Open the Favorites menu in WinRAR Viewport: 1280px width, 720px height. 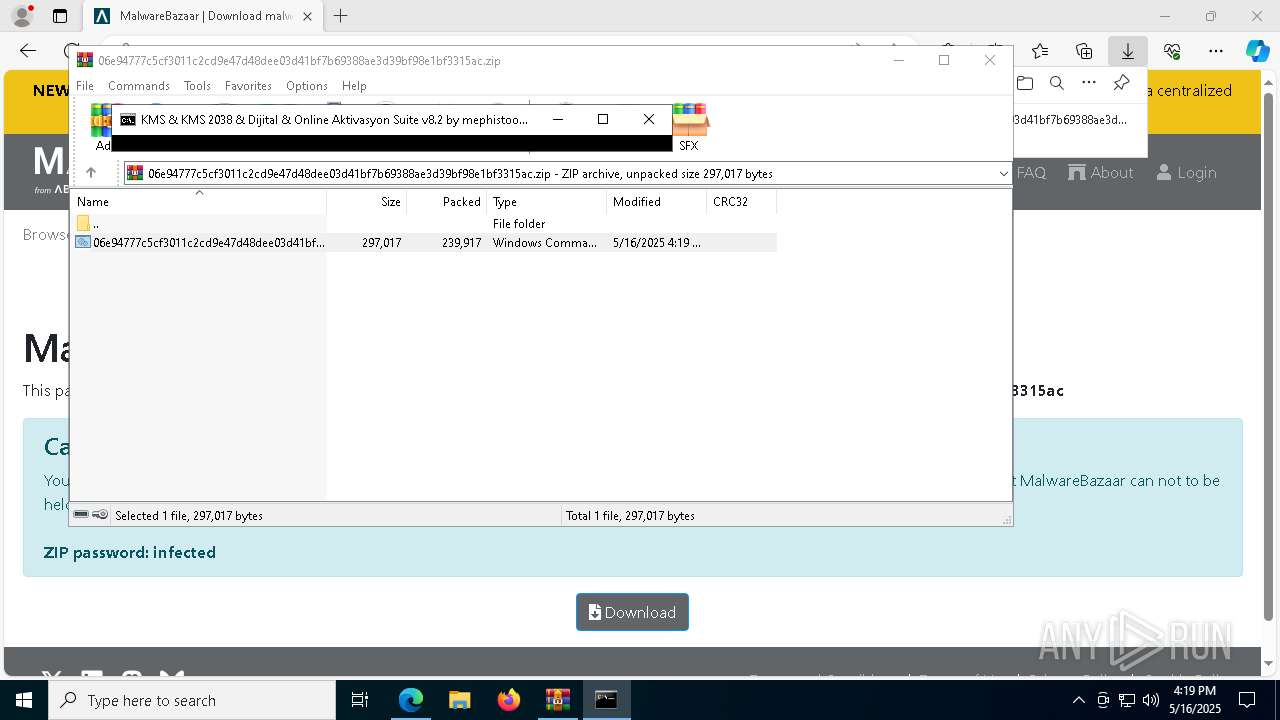(x=248, y=86)
